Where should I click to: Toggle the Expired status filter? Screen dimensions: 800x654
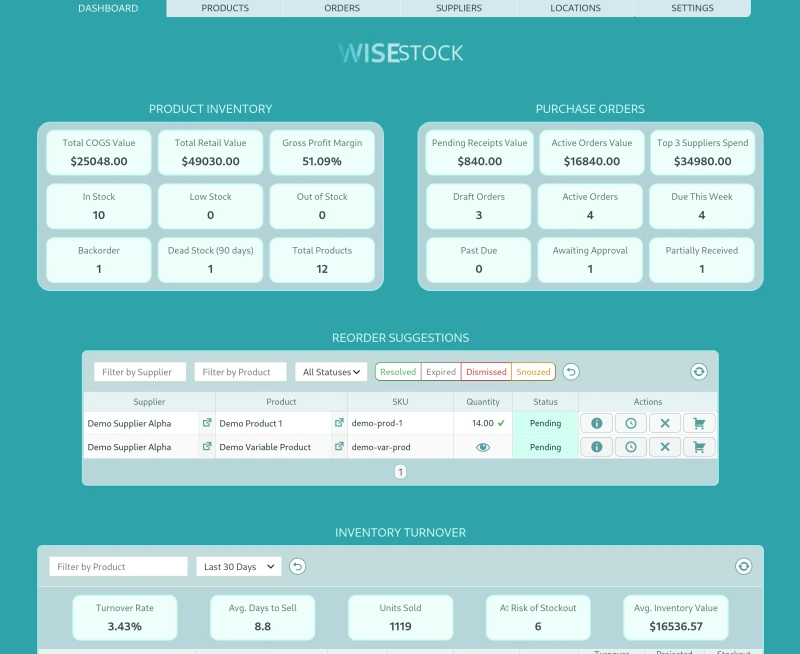441,372
